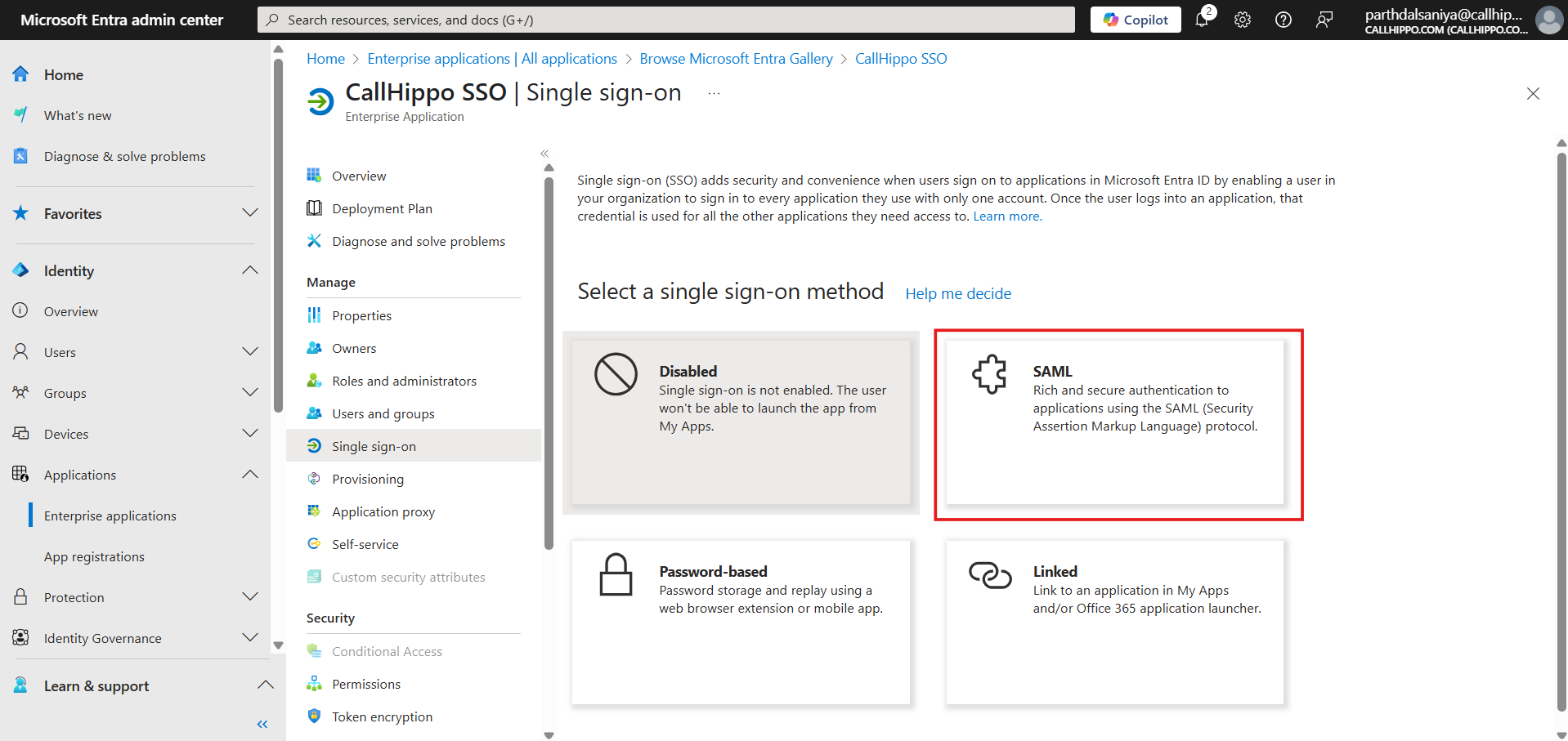Expand the Devices submenu chevron

coord(250,434)
